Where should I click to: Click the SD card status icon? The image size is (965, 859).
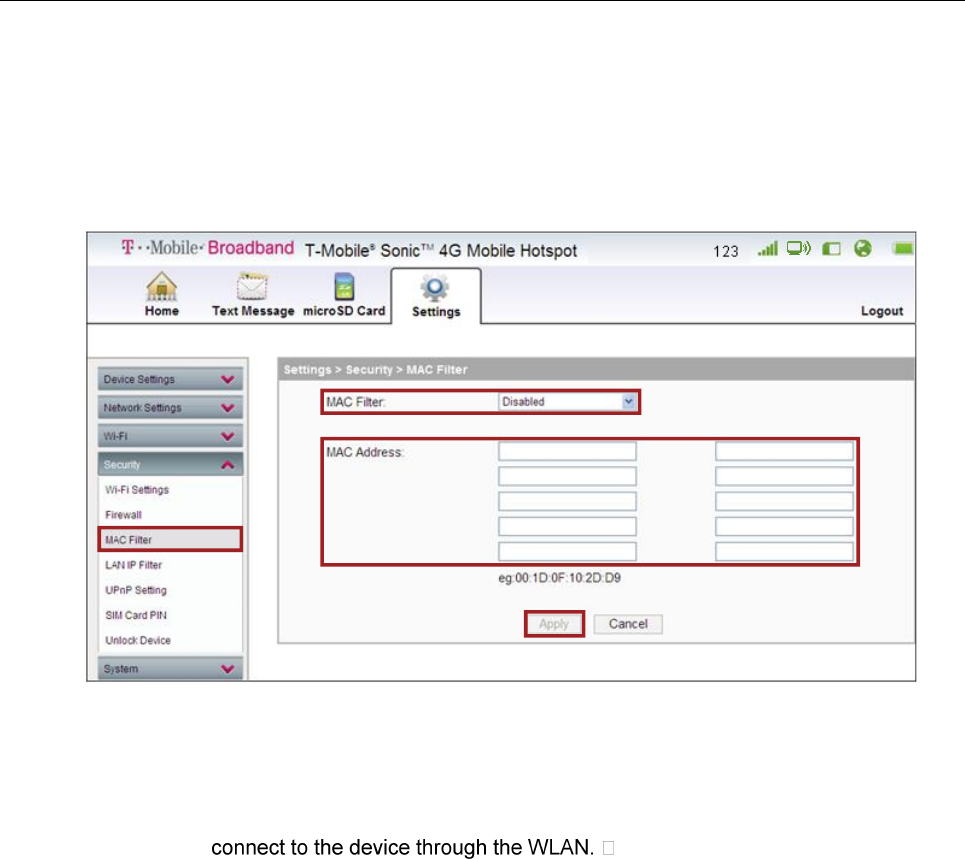tap(831, 249)
